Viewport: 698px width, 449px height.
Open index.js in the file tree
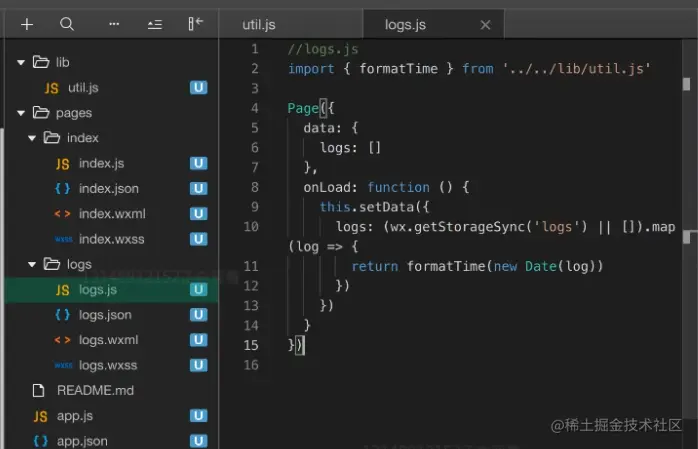pyautogui.click(x=111, y=163)
